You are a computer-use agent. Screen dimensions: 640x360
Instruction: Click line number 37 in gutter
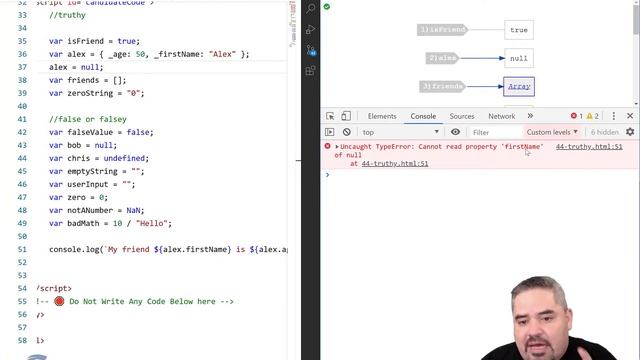pos(22,67)
